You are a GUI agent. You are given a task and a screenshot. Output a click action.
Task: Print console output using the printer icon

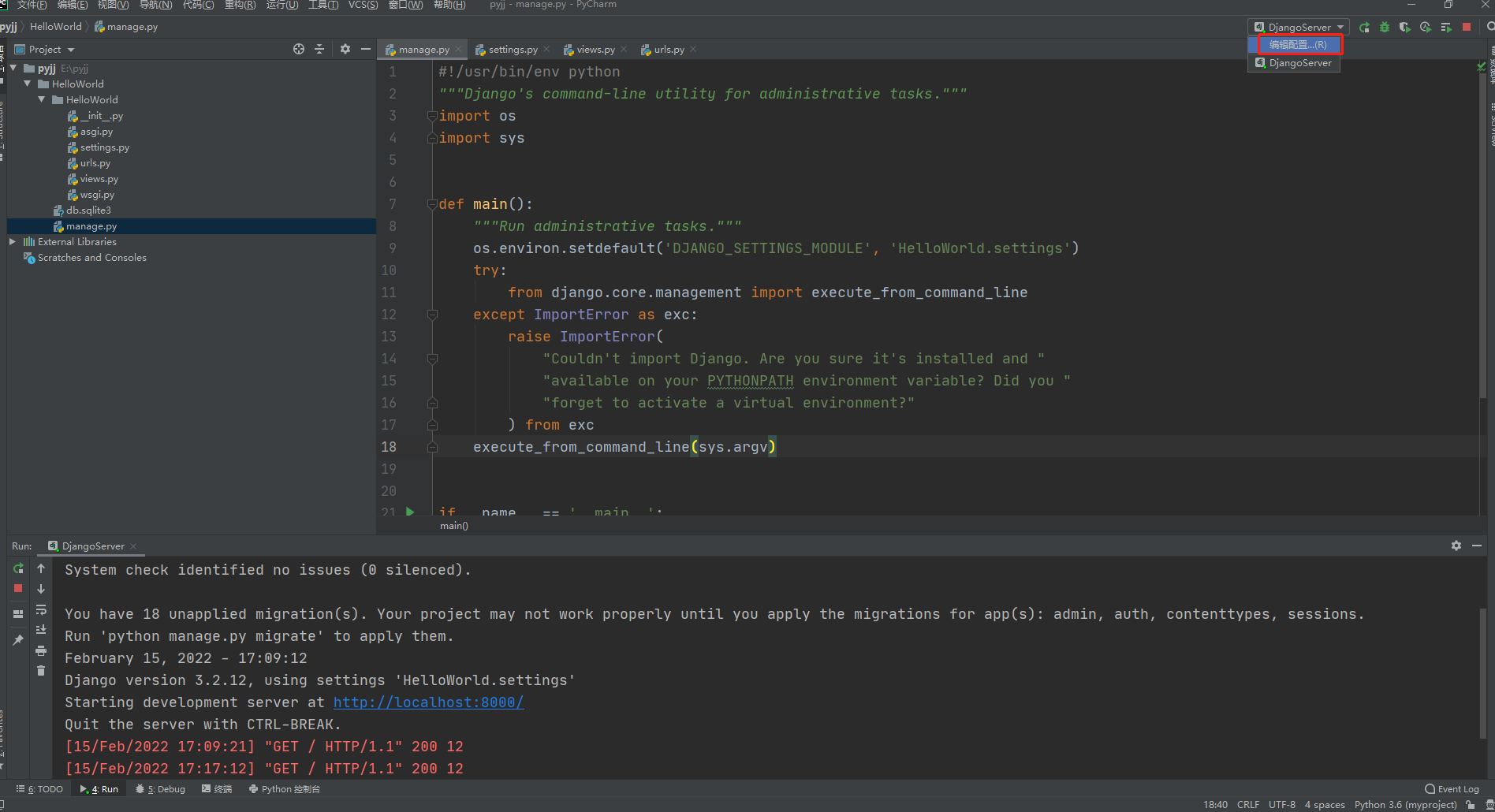click(x=40, y=650)
